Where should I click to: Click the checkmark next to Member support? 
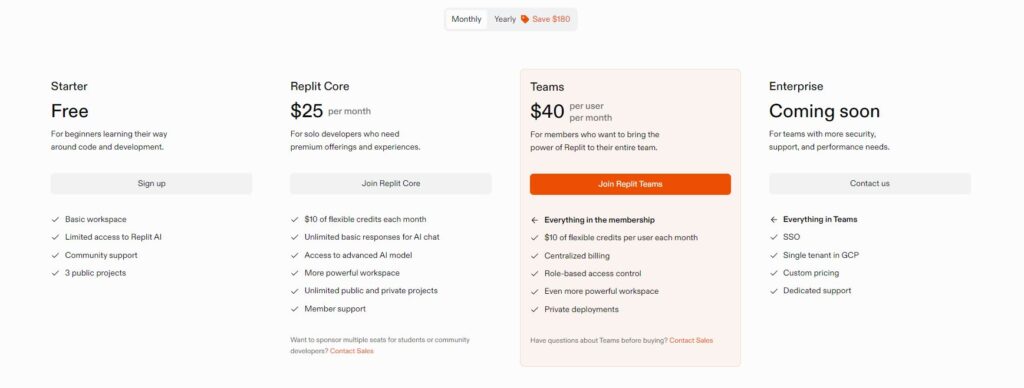(295, 309)
